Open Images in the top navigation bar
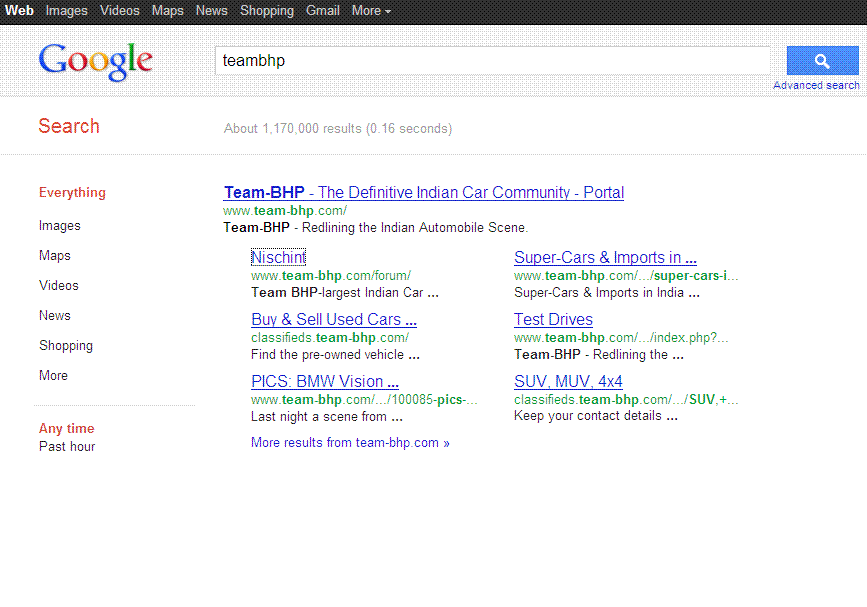 [x=66, y=11]
